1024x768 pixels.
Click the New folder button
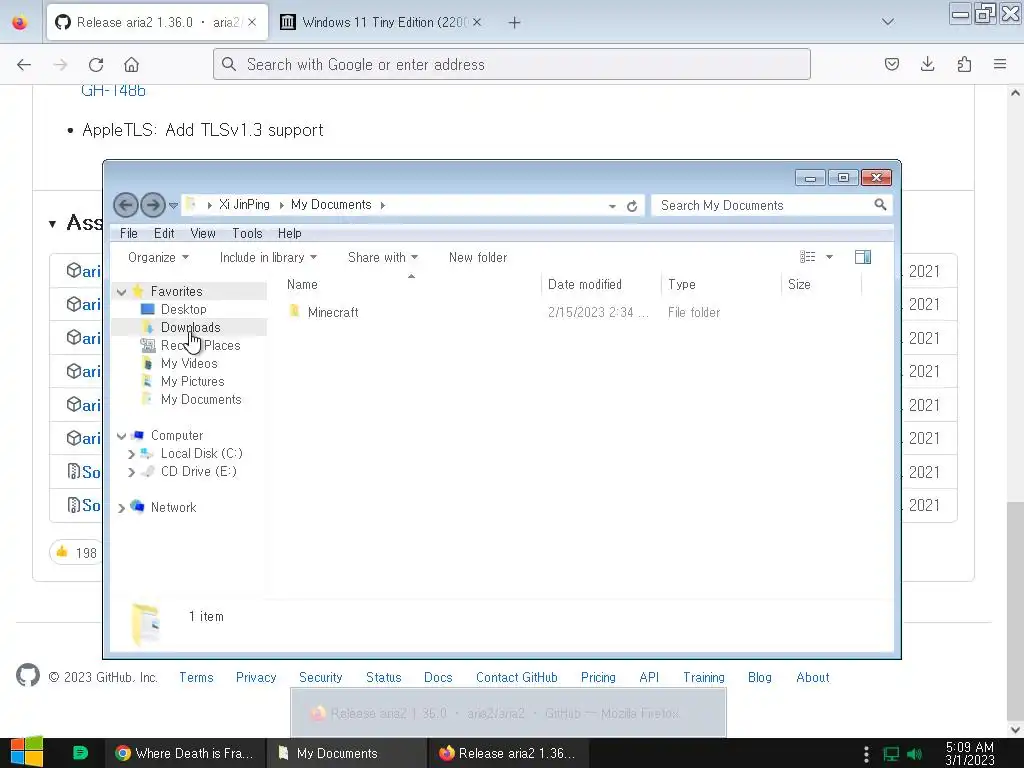click(x=478, y=257)
